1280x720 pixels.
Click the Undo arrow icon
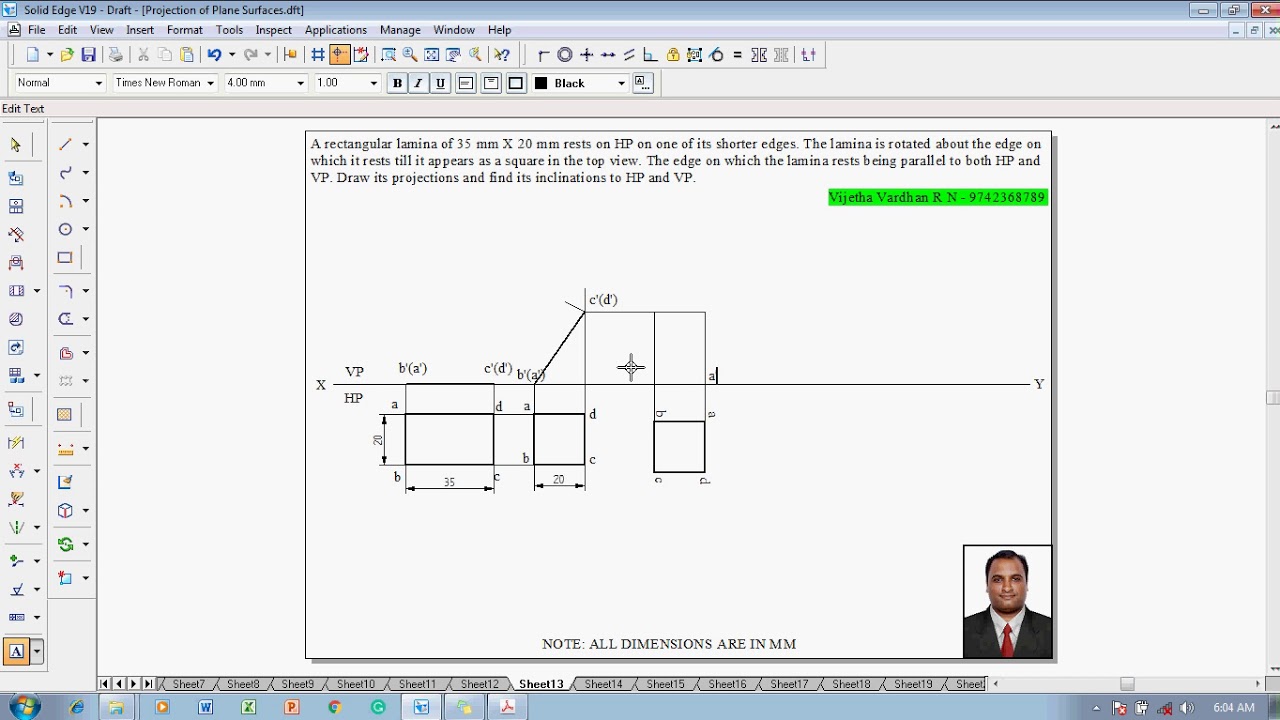214,55
